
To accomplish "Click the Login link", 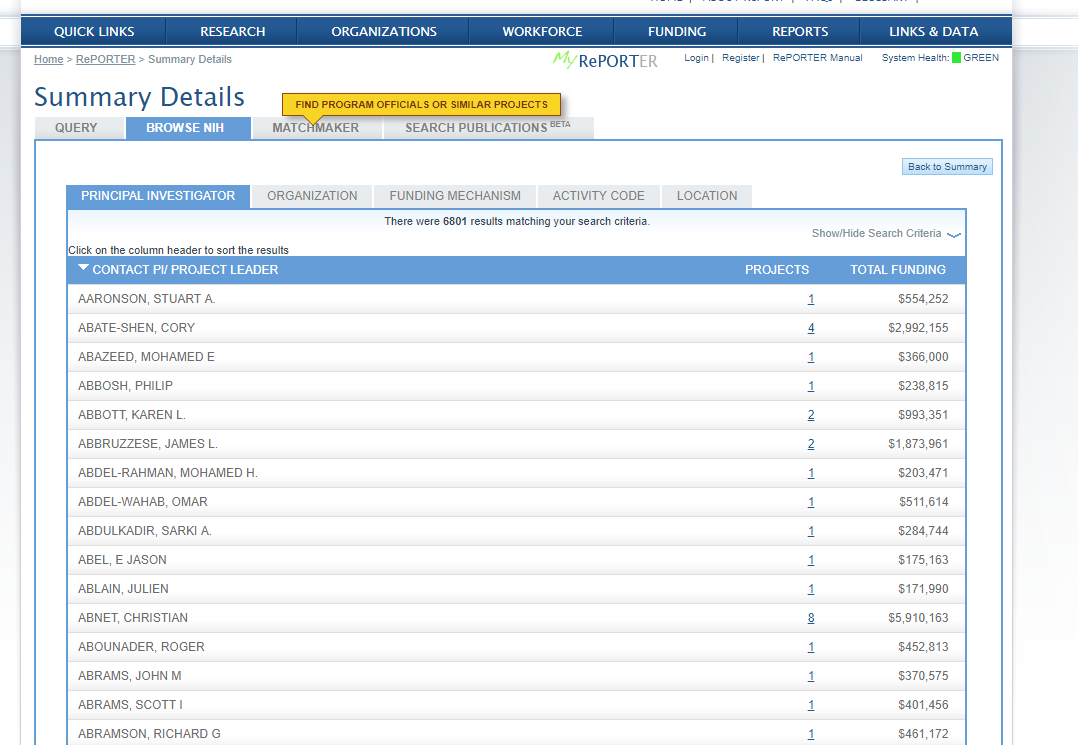I will (696, 58).
